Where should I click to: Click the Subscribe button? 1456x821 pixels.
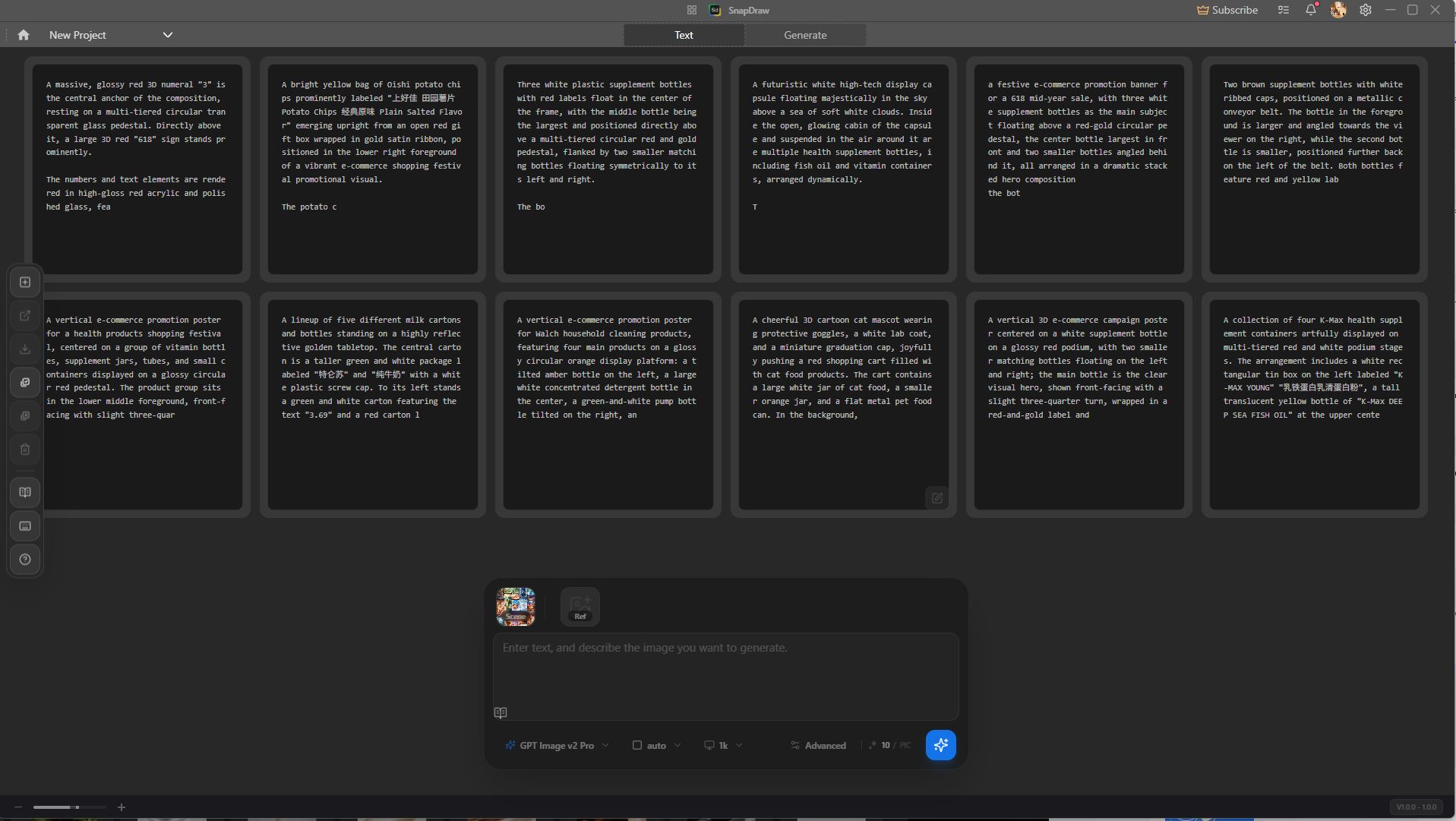coord(1227,10)
